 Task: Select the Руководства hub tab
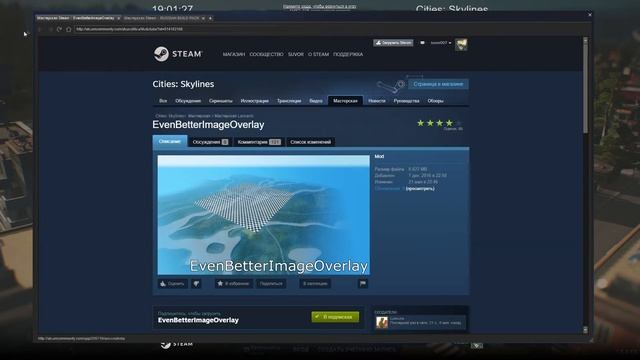pos(407,101)
